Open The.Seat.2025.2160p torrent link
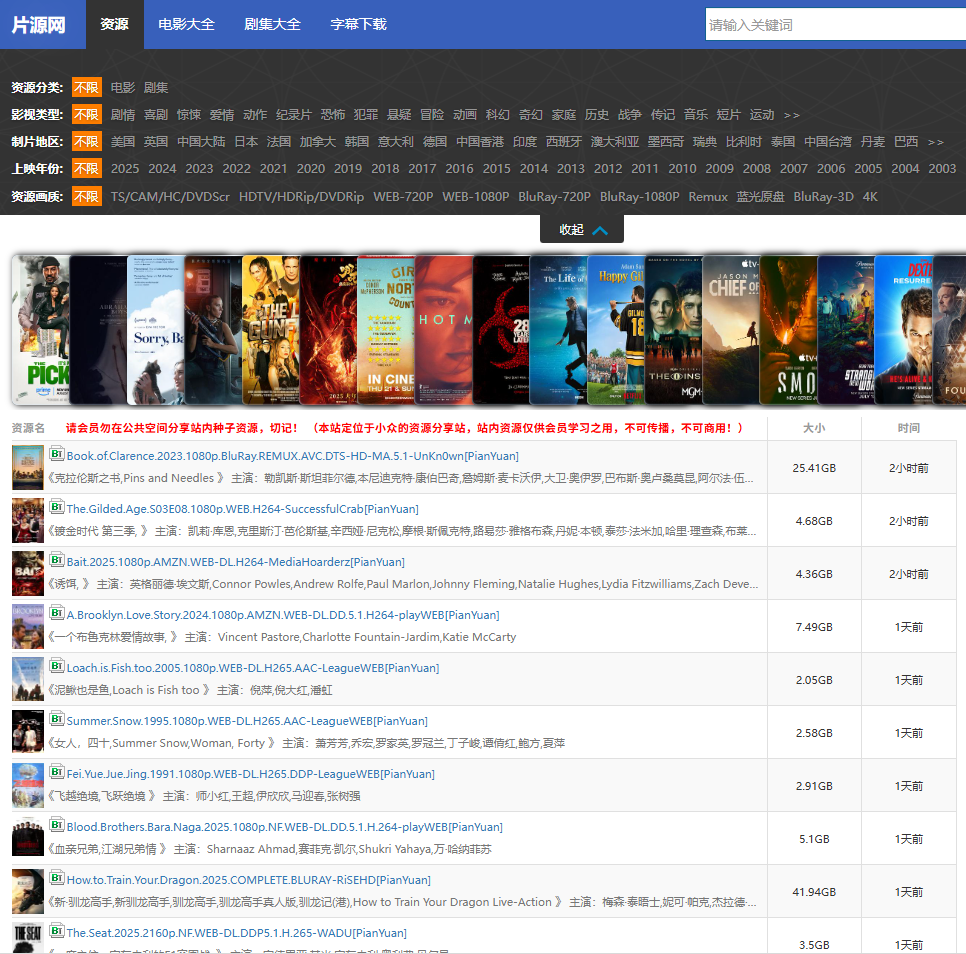Image resolution: width=966 pixels, height=954 pixels. coord(237,932)
